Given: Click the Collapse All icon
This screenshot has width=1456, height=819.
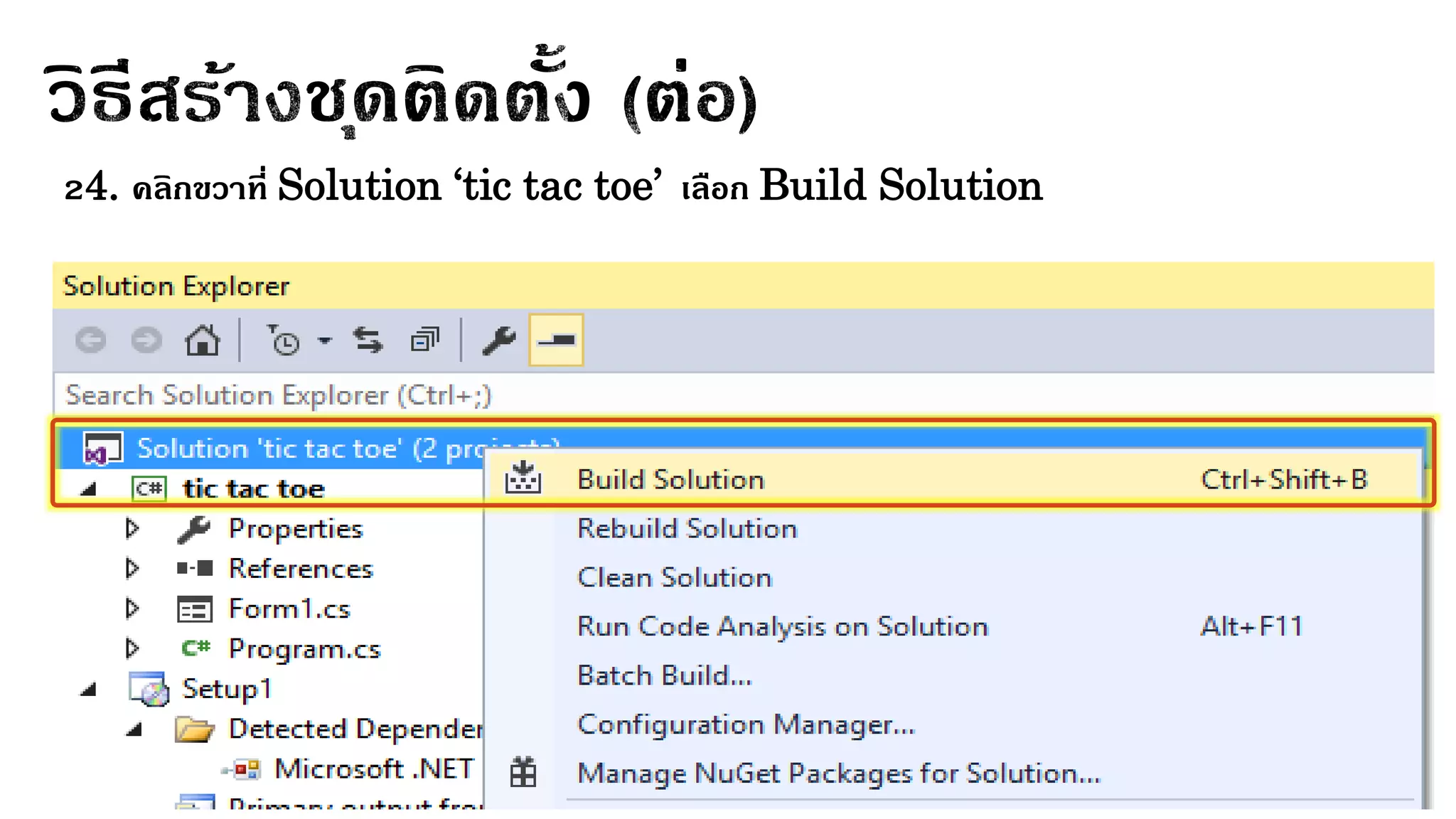Looking at the screenshot, I should (425, 341).
